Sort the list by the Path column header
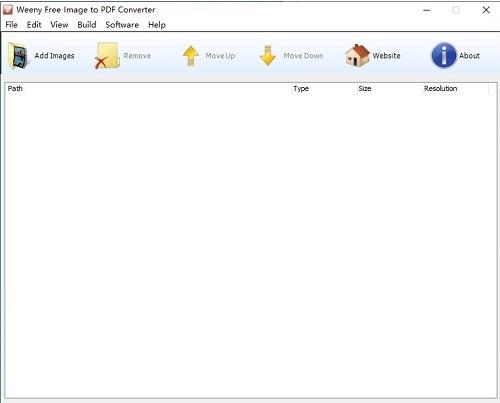The image size is (500, 403). pos(148,89)
